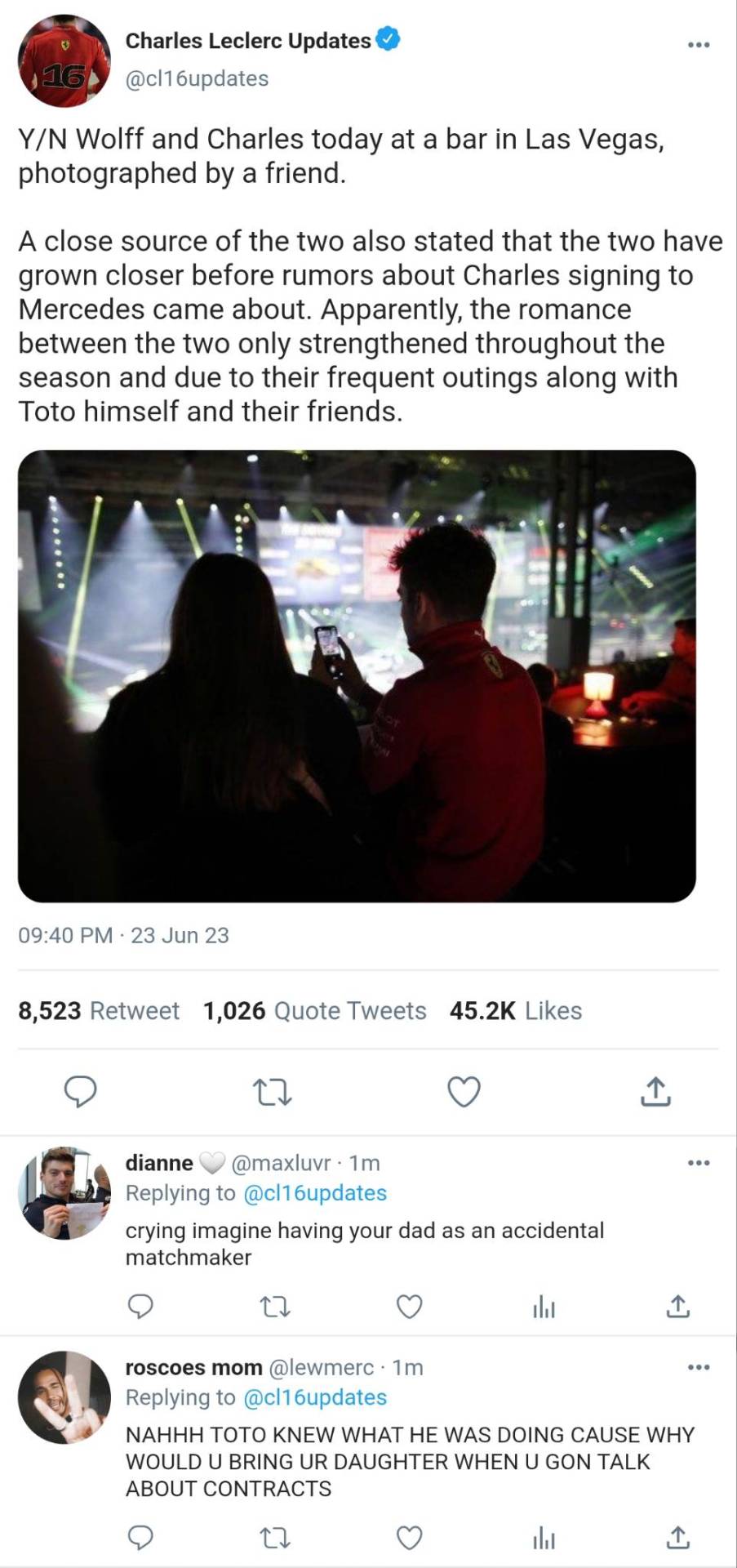Screen dimensions: 737x1568
Task: Open the 8,523 Retweet list
Action: point(99,1011)
